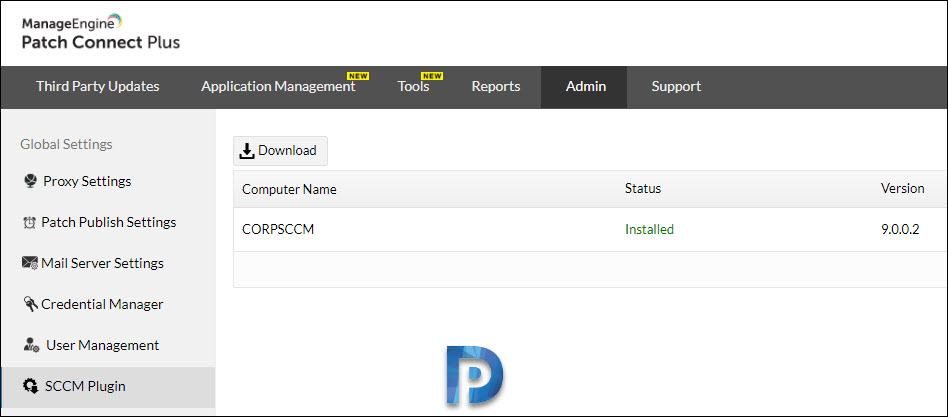948x417 pixels.
Task: Click the Download button
Action: coord(281,151)
